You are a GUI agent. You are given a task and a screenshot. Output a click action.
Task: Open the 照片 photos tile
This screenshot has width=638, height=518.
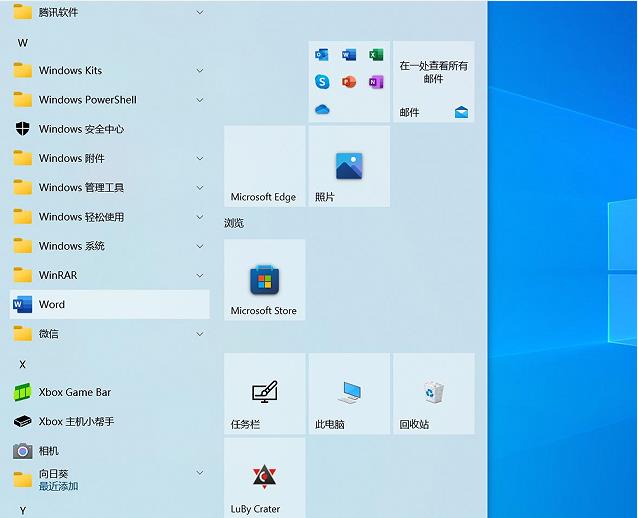click(349, 166)
